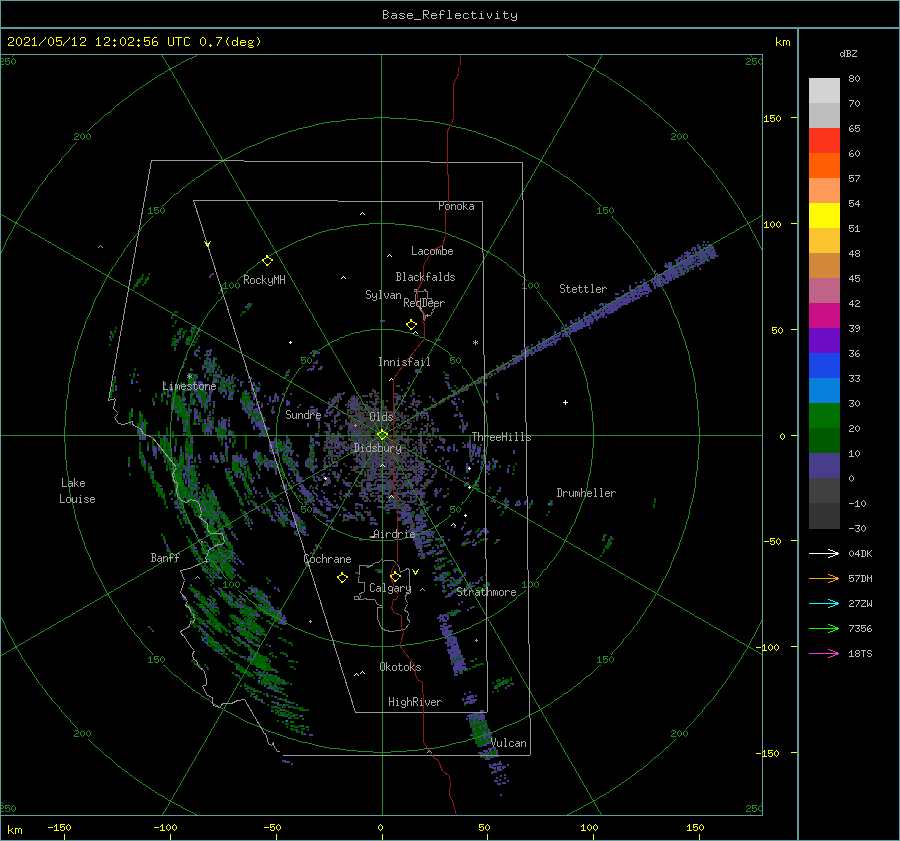The image size is (900, 841).
Task: Pick the royal blue 33-36 dBZ swatch
Action: (824, 366)
